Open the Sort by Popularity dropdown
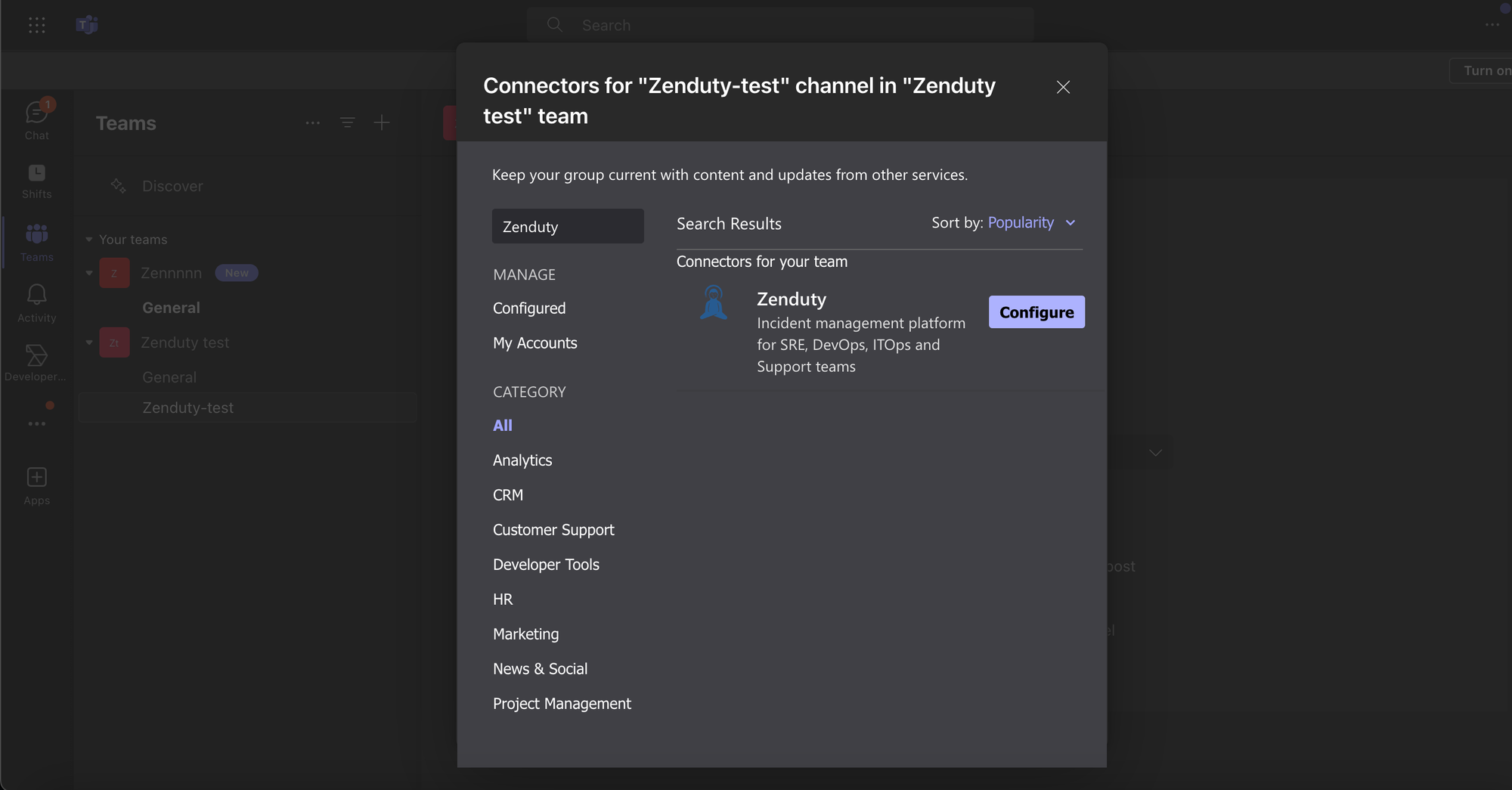 coord(1031,222)
